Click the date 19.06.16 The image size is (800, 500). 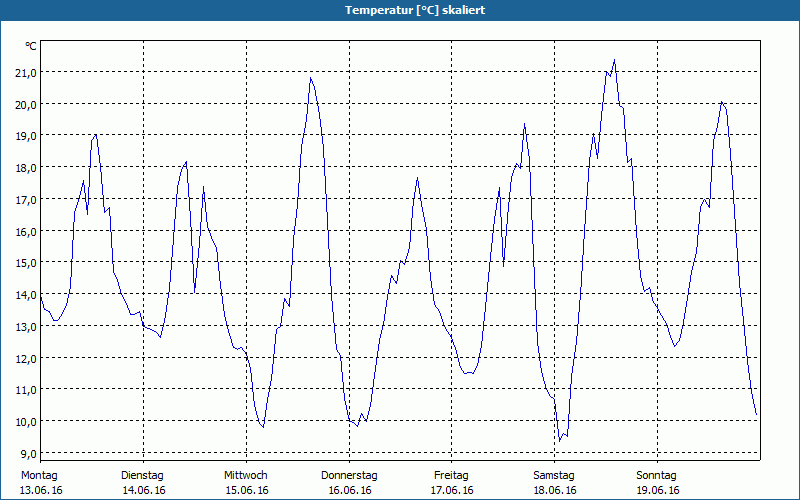tap(658, 490)
